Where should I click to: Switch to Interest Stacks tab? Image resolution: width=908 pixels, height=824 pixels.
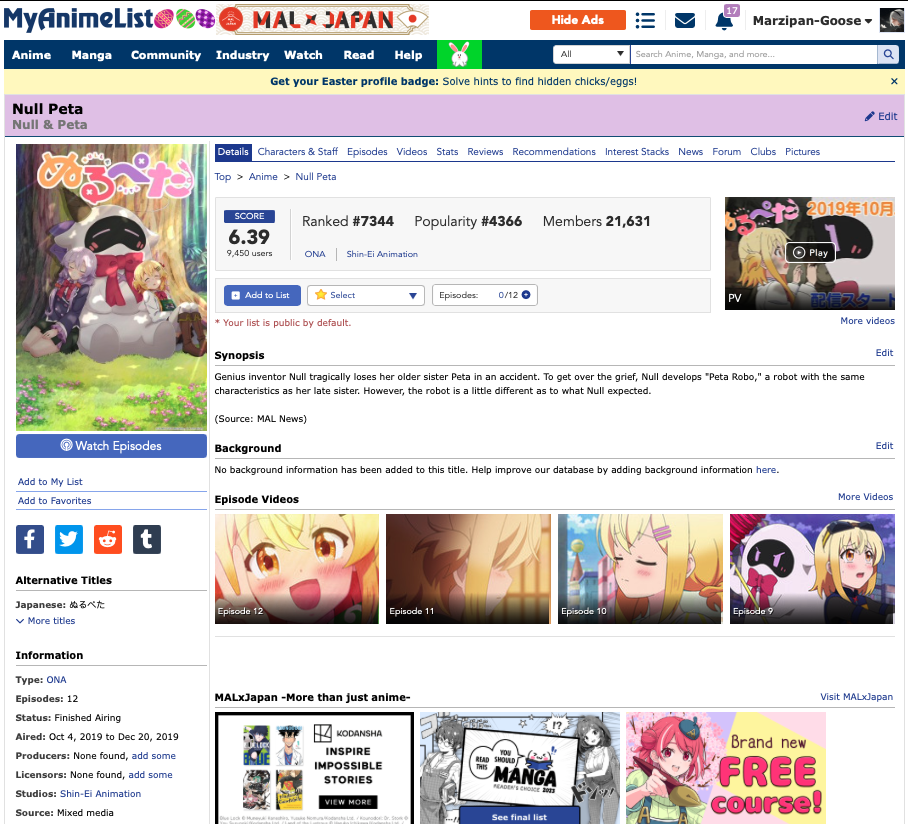[637, 152]
